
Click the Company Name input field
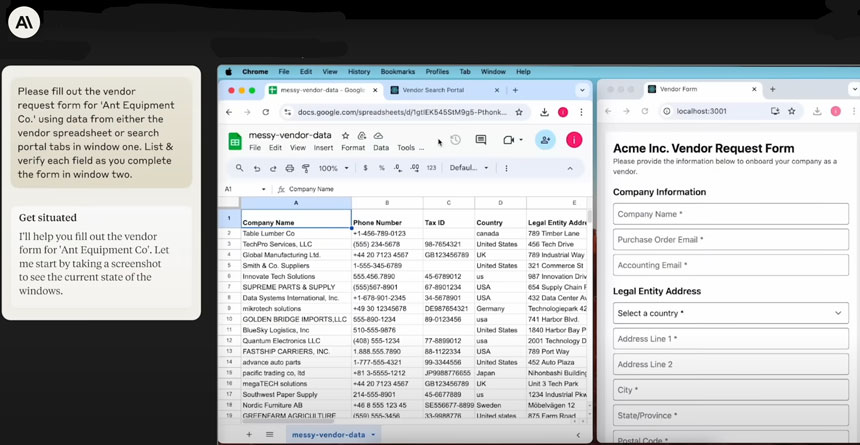coord(731,214)
